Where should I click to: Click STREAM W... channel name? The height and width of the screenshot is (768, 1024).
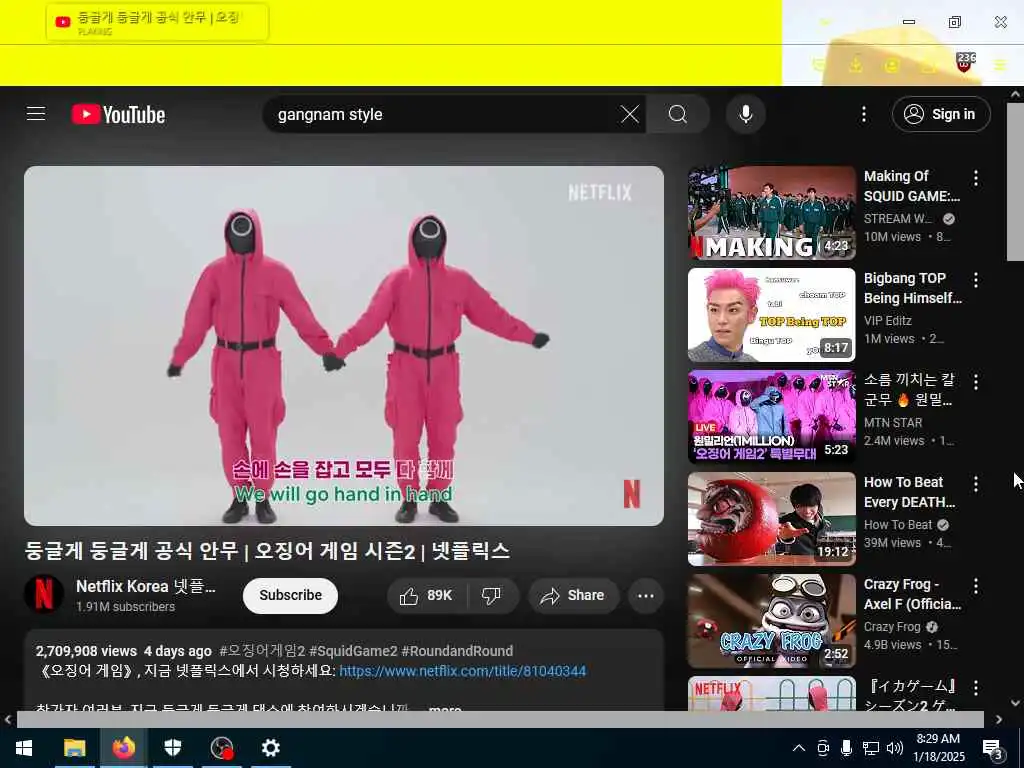[897, 219]
